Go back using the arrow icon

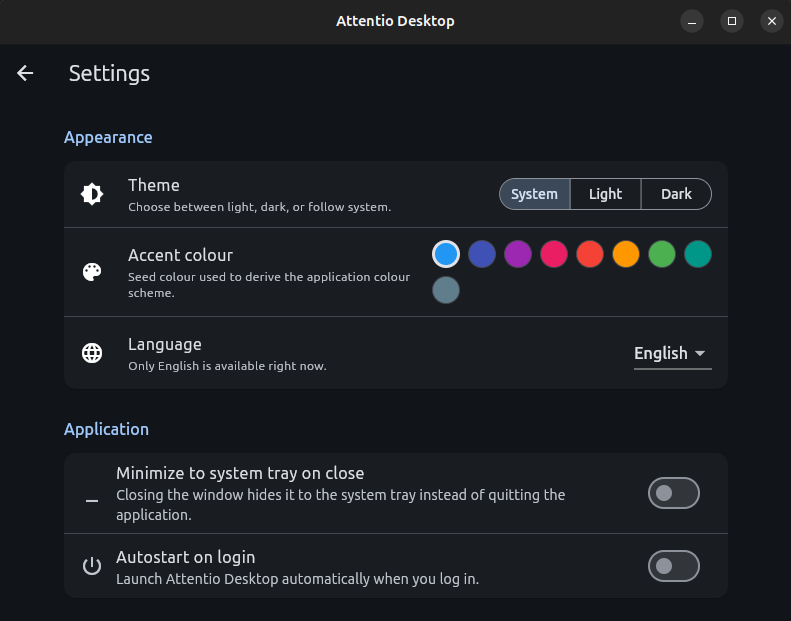(25, 73)
